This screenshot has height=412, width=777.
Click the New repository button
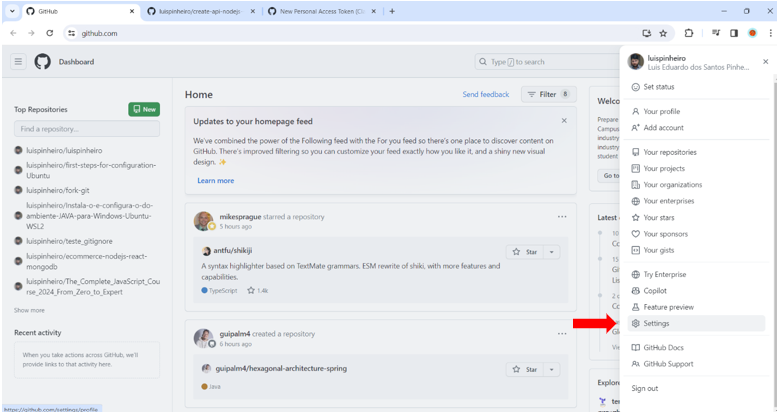[x=144, y=109]
